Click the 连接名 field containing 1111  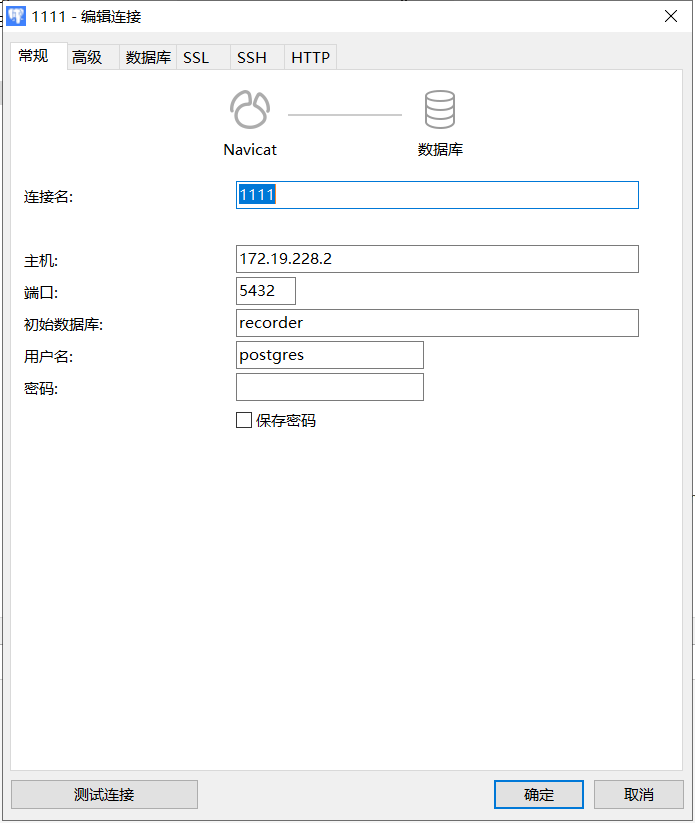click(x=436, y=195)
